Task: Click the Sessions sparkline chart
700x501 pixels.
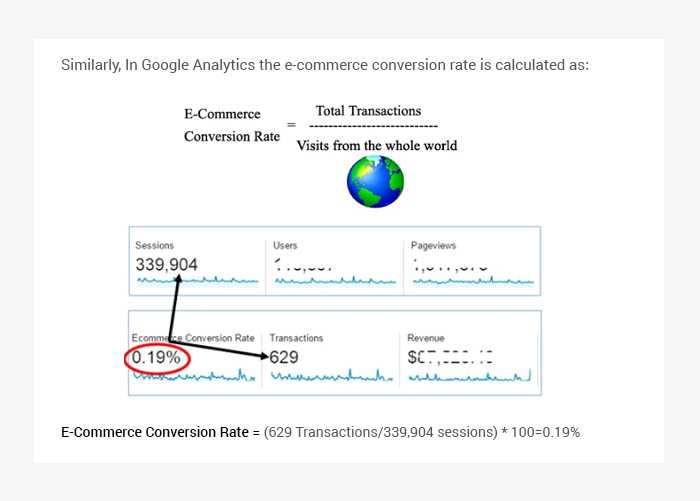Action: [x=196, y=282]
